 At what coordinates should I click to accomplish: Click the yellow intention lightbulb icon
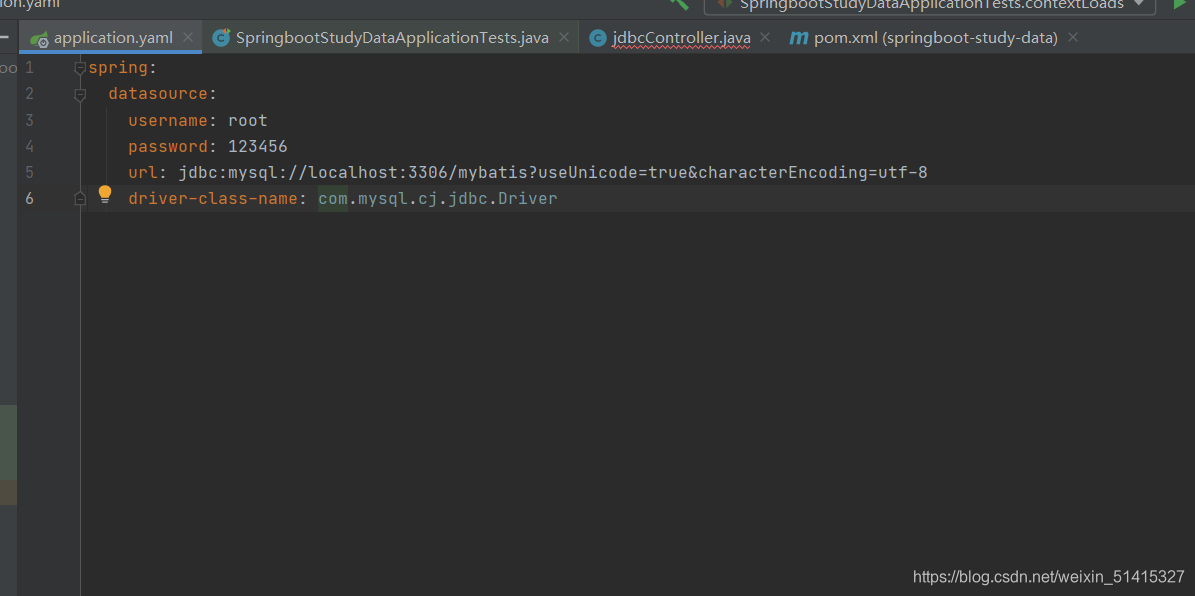pos(105,195)
